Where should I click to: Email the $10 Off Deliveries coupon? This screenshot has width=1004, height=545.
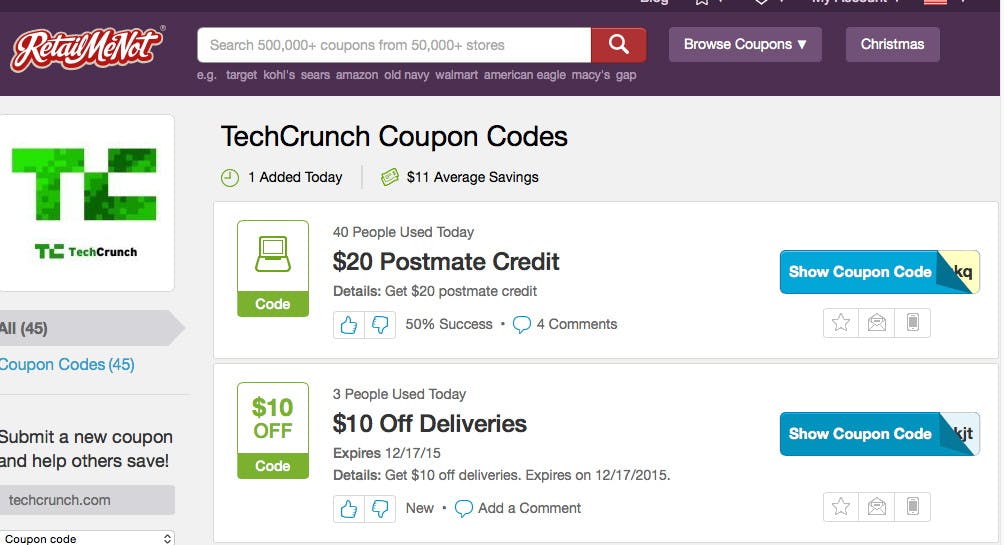coord(877,507)
